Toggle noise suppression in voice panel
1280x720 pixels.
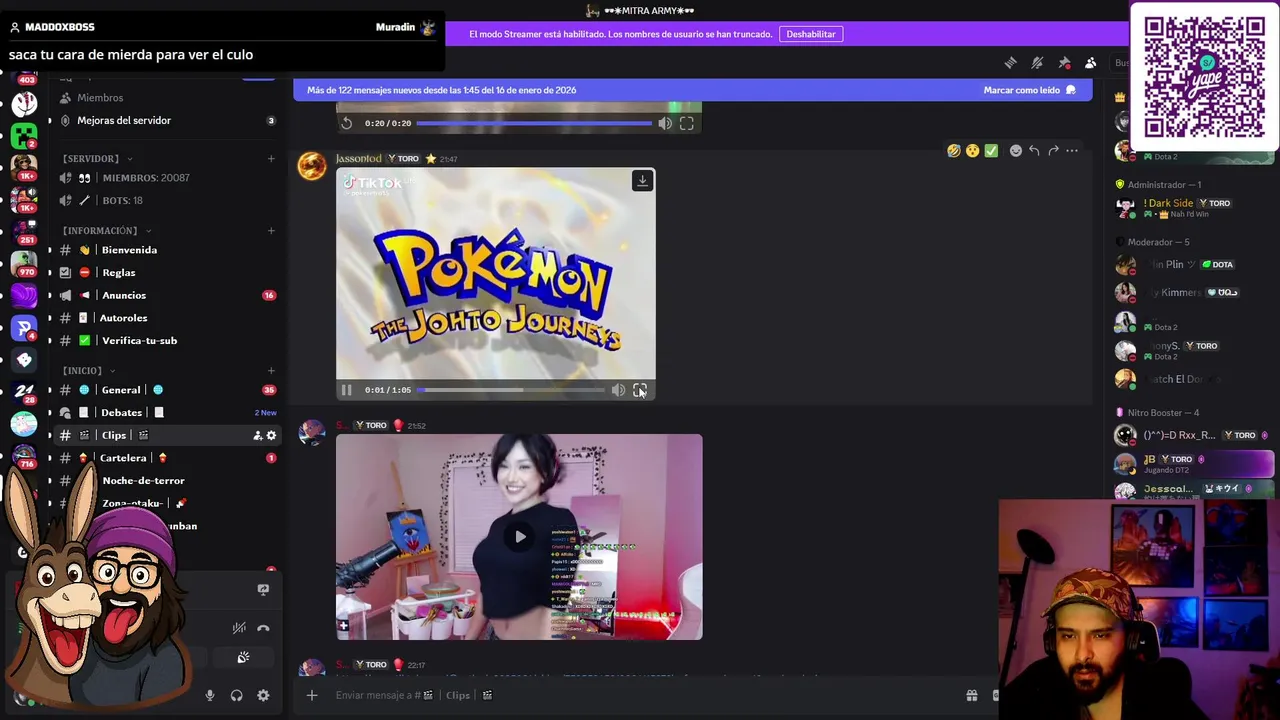(239, 628)
